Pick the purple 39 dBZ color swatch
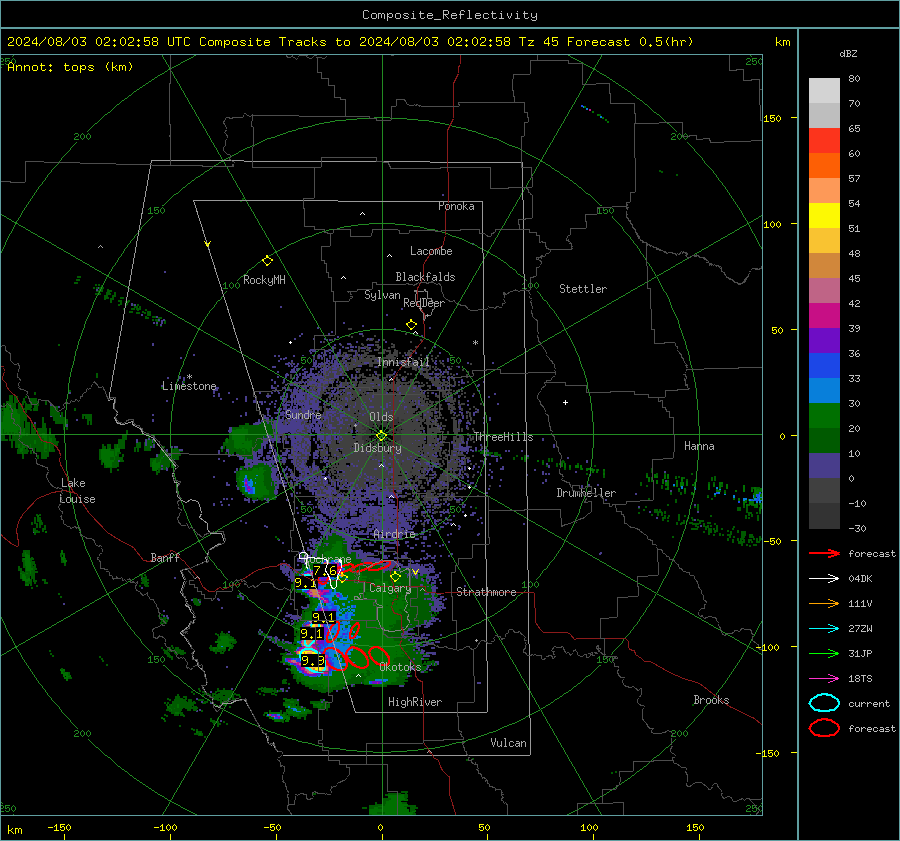Image resolution: width=900 pixels, height=841 pixels. point(824,340)
